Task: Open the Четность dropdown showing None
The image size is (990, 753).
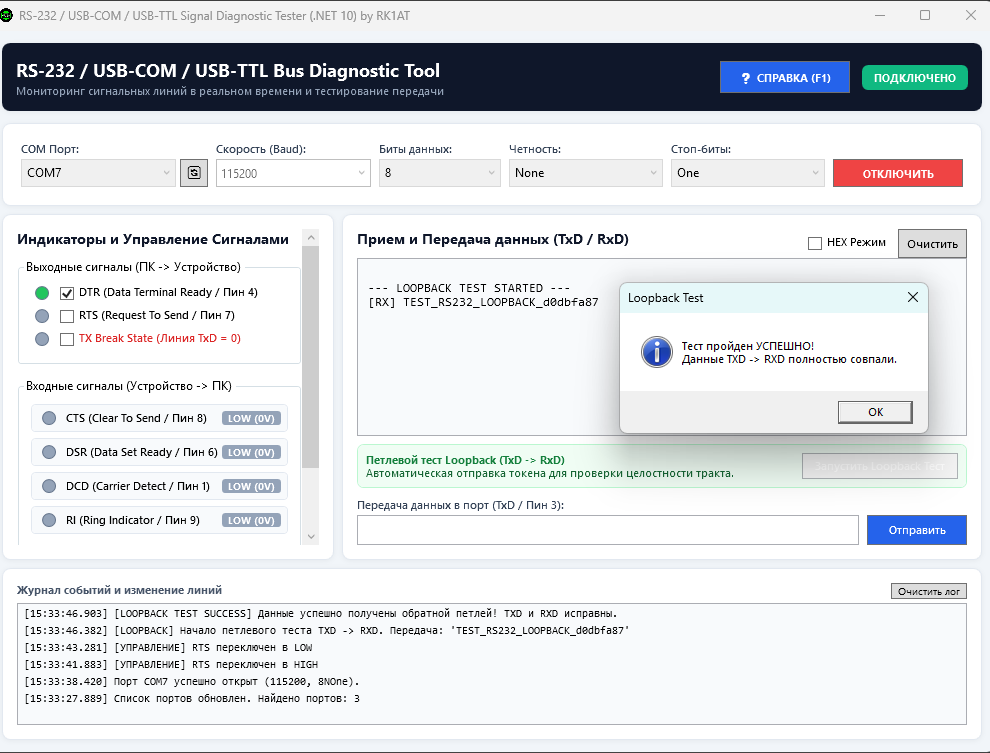Action: point(585,173)
